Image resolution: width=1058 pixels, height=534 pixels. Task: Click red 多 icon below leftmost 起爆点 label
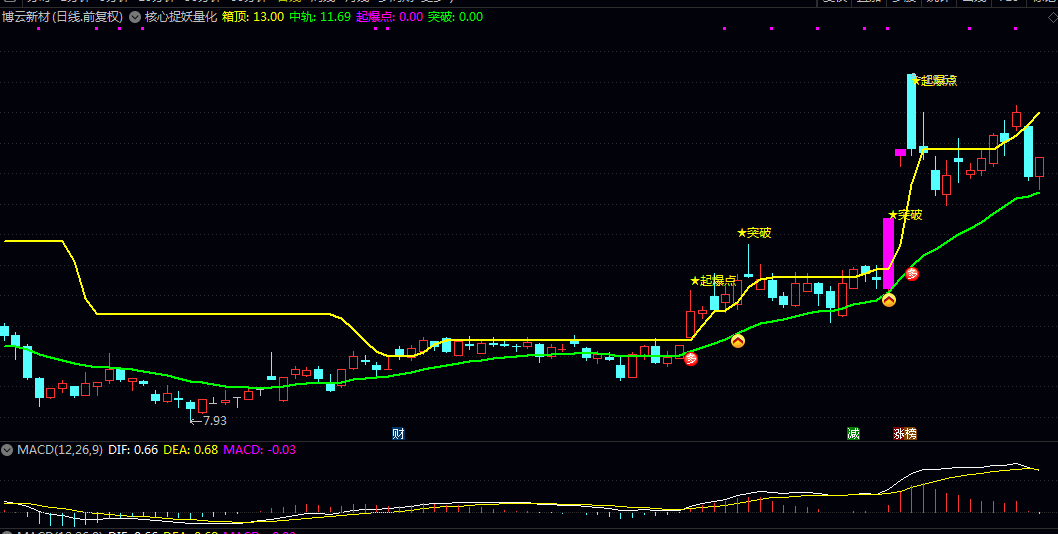point(691,358)
